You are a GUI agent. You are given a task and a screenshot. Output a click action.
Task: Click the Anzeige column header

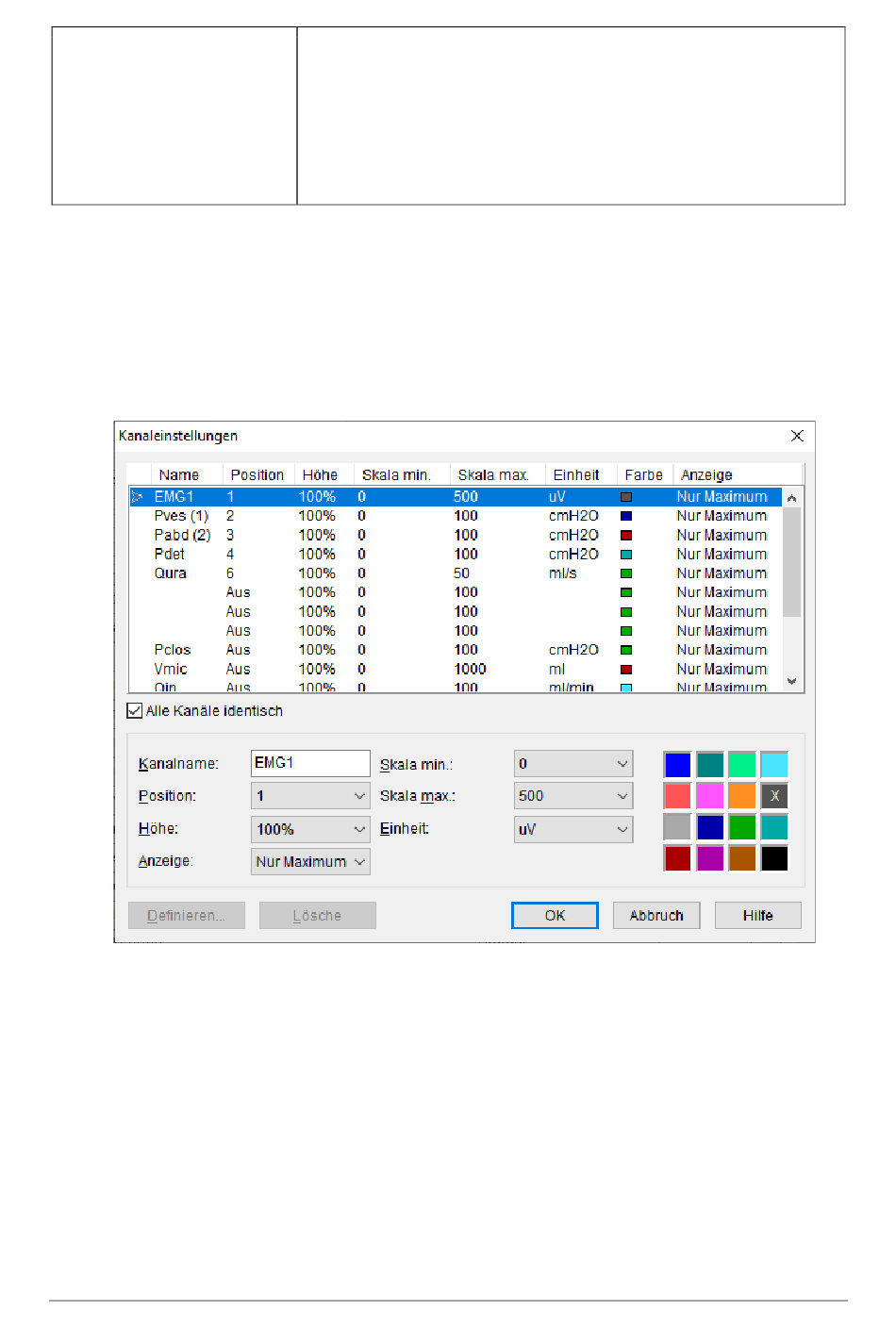pos(738,475)
